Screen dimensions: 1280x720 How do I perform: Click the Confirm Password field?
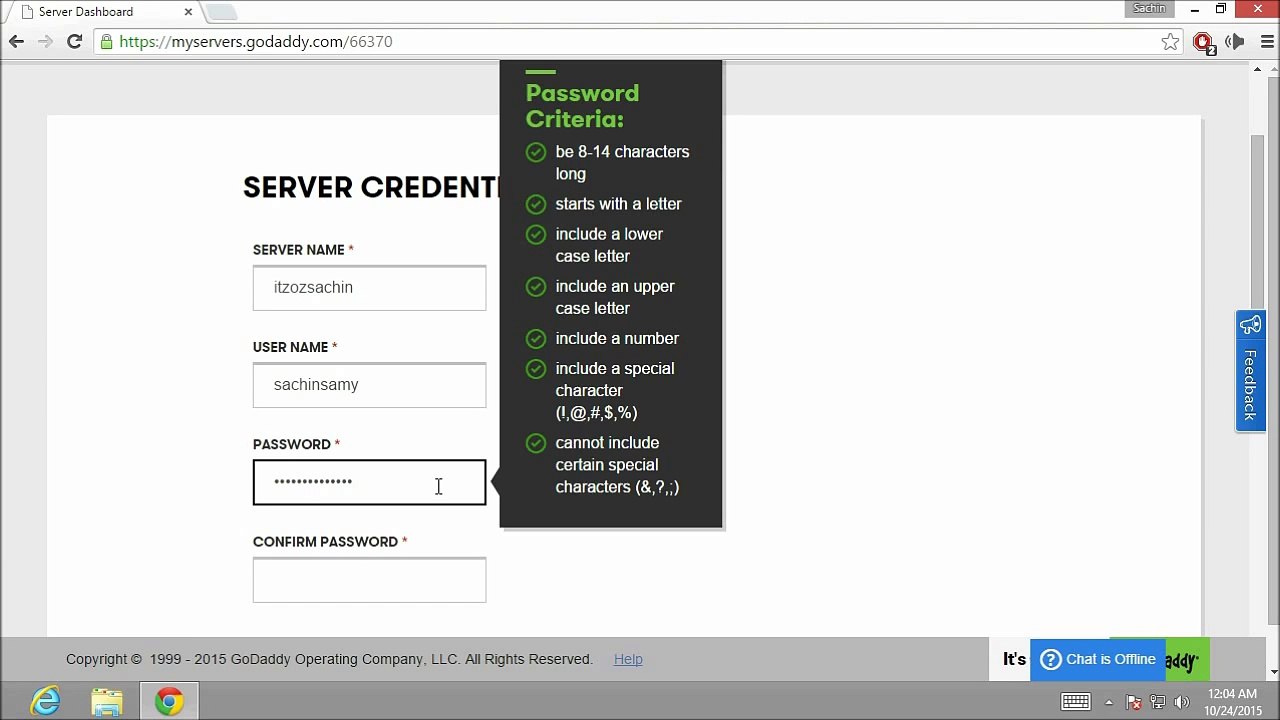tap(369, 580)
